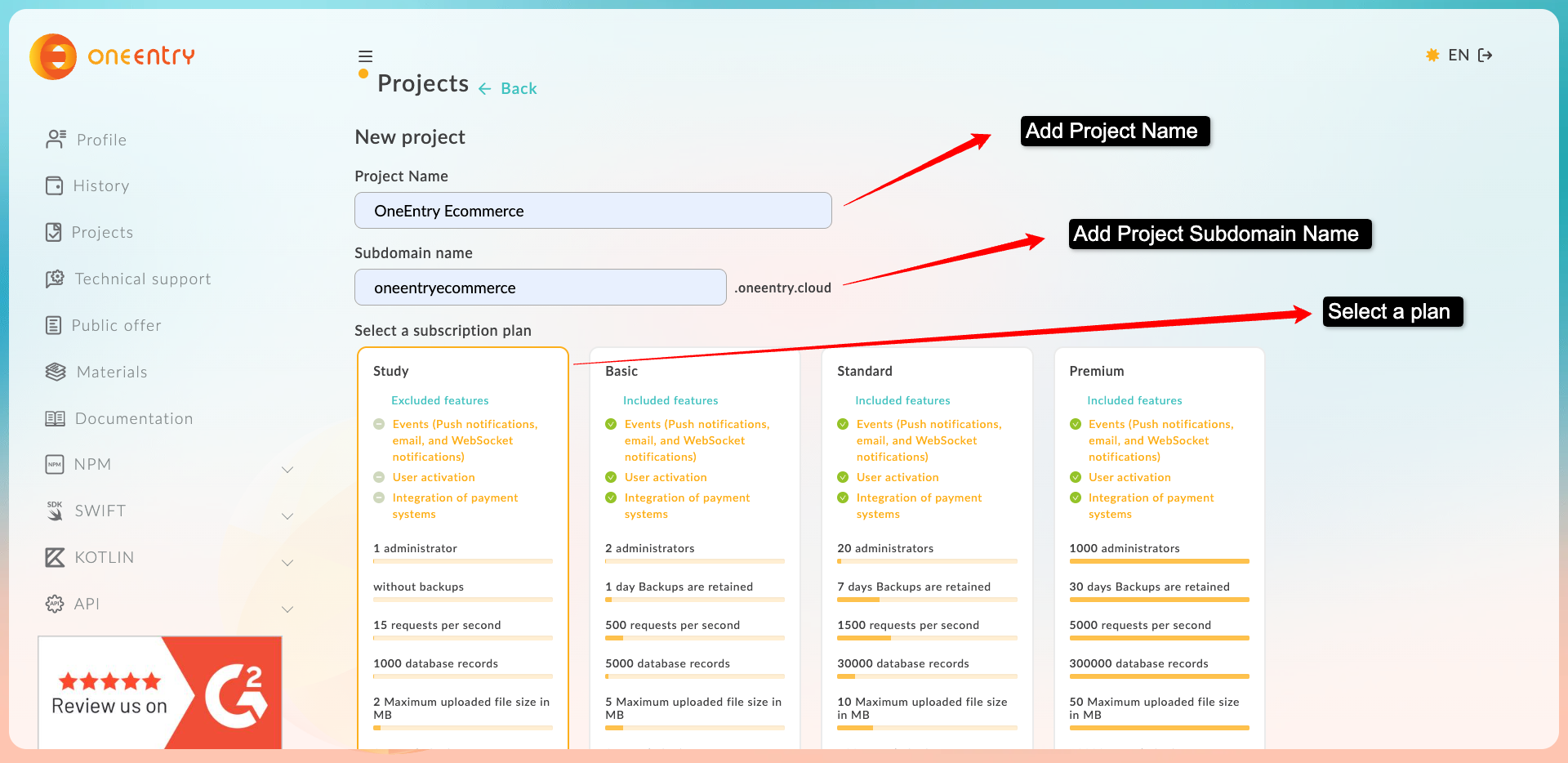Click Basic '2 administrators' text
The height and width of the screenshot is (763, 1568).
(x=650, y=548)
